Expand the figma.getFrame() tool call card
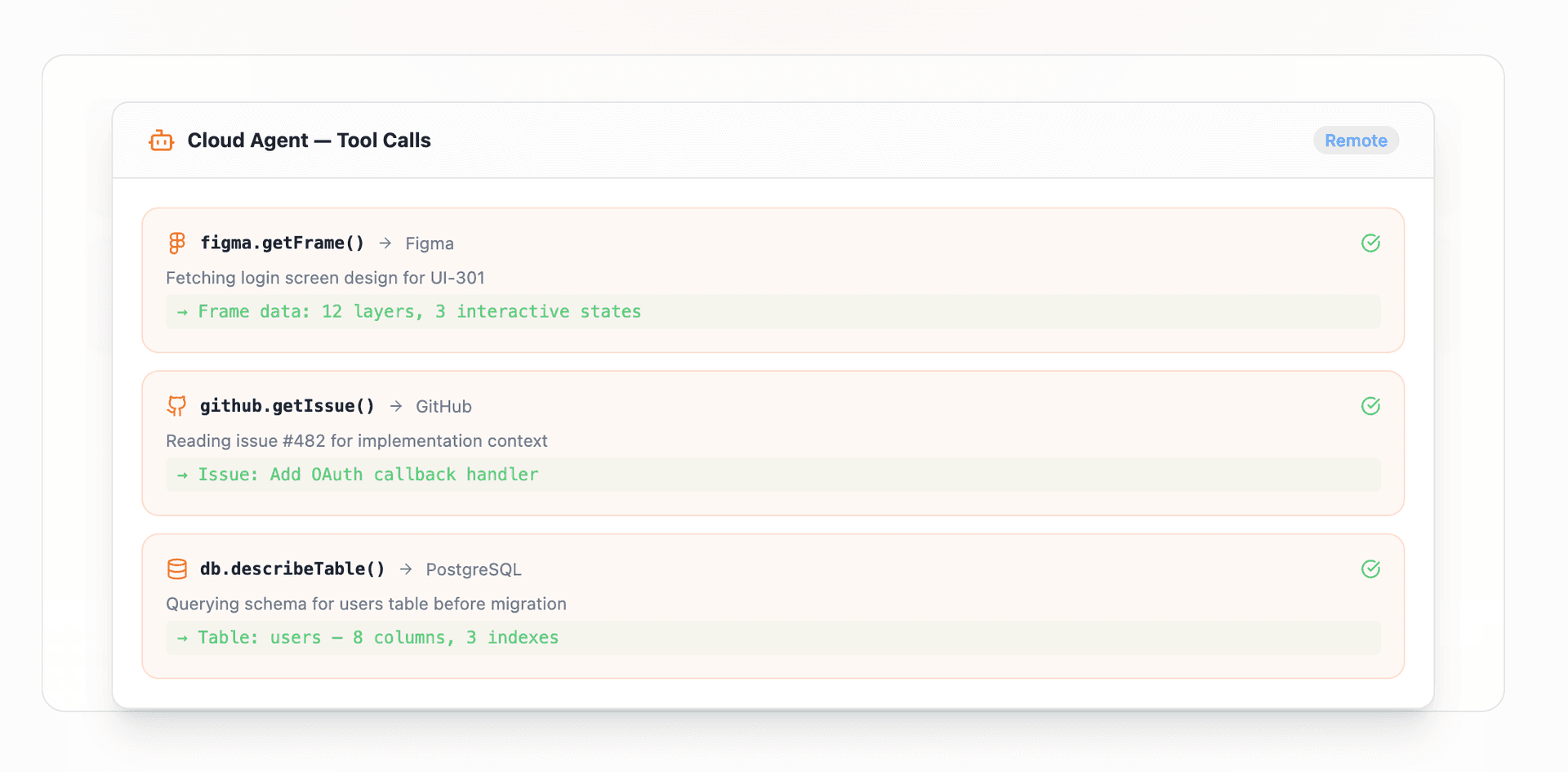Screen dimensions: 1568x772 pyautogui.click(x=773, y=280)
